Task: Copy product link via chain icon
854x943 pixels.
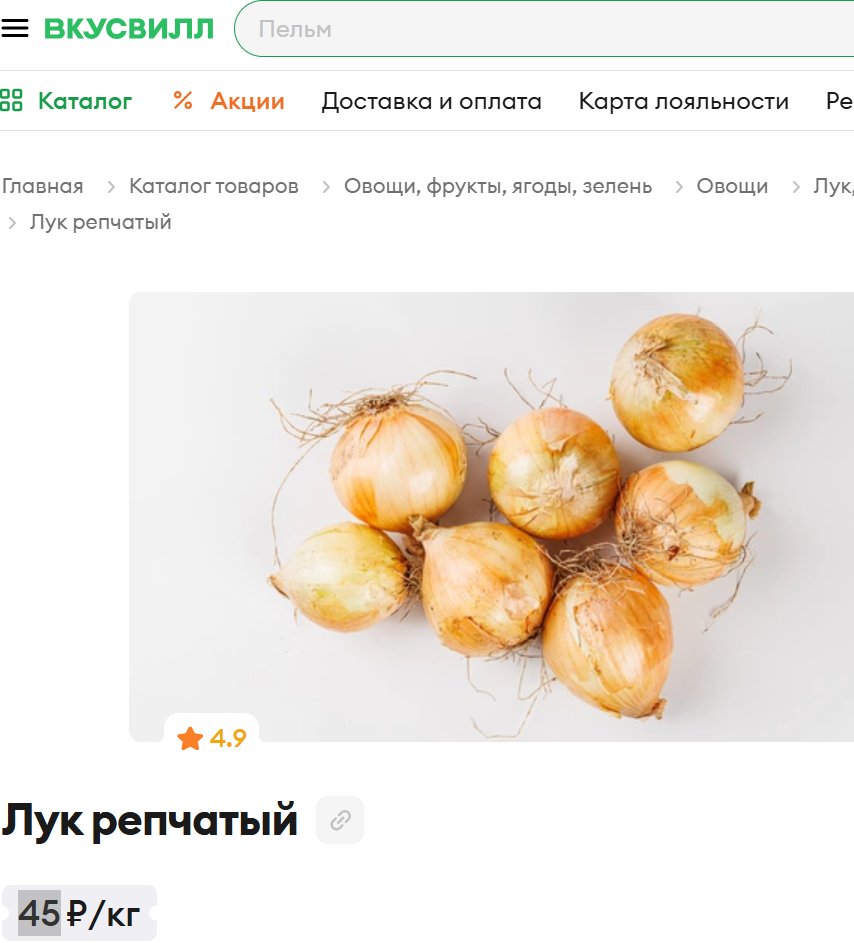Action: pos(340,820)
